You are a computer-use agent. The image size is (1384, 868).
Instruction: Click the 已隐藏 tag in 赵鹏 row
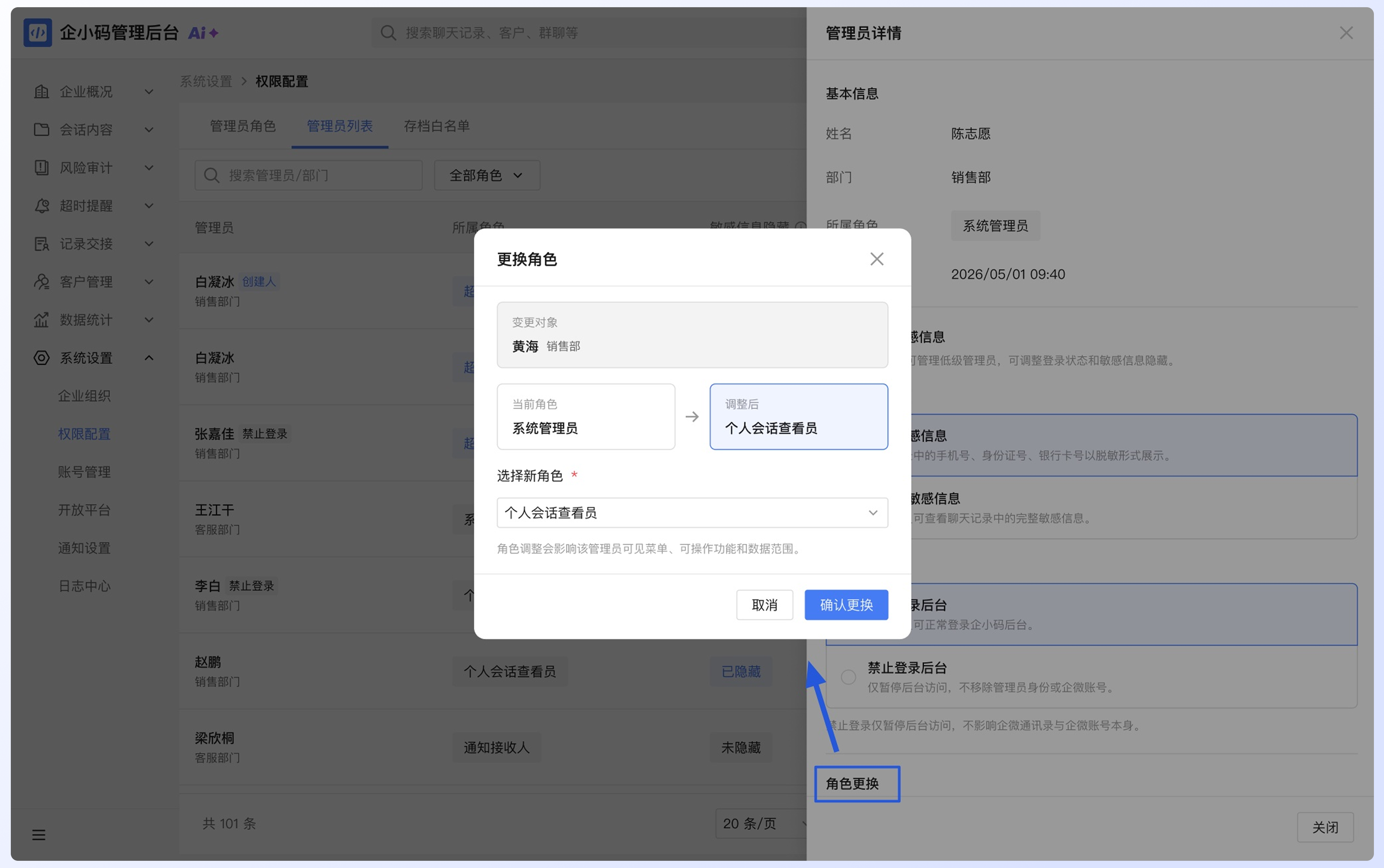(x=741, y=671)
